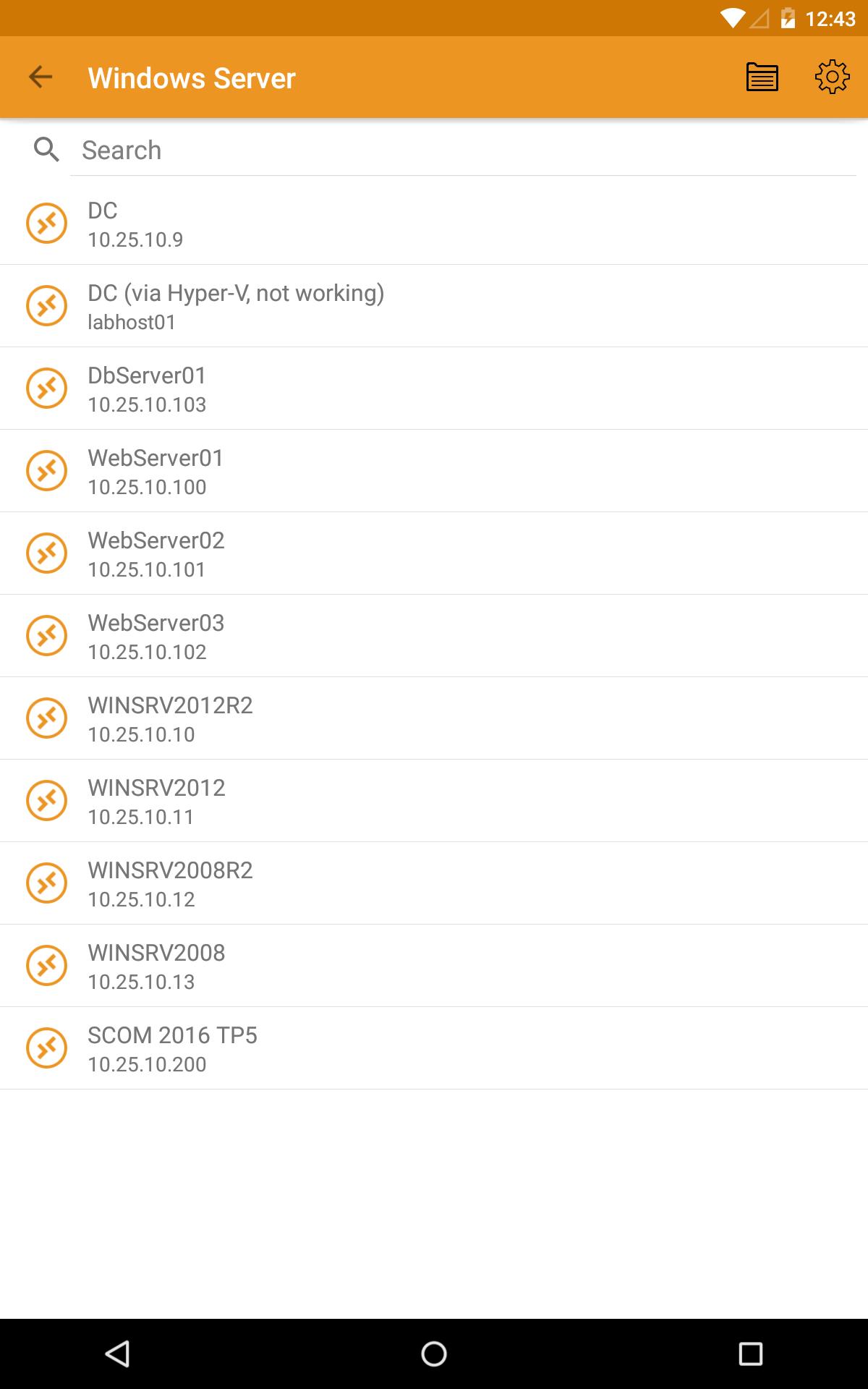Open settings gear icon

[833, 77]
